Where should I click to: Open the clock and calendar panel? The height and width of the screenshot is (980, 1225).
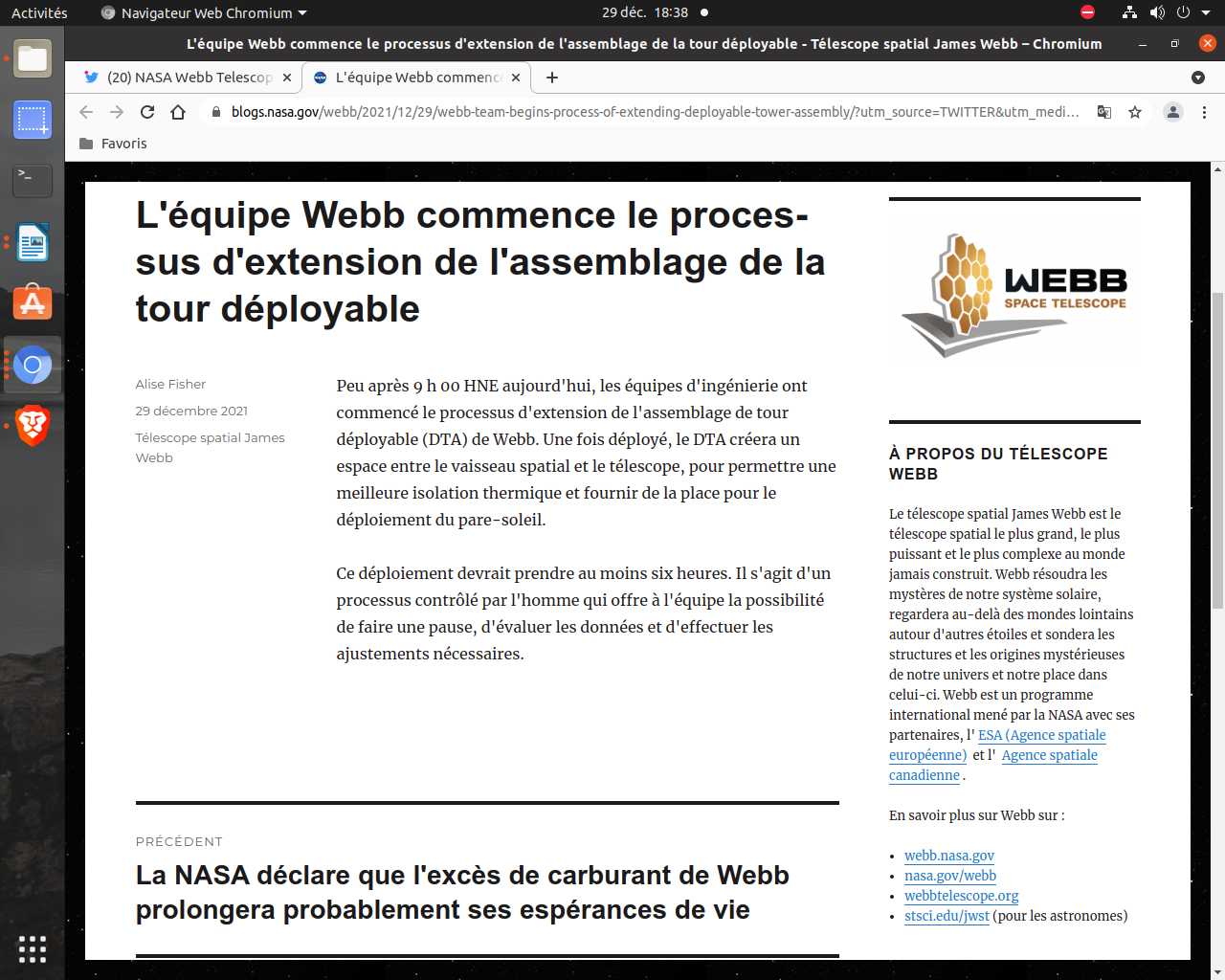[645, 12]
